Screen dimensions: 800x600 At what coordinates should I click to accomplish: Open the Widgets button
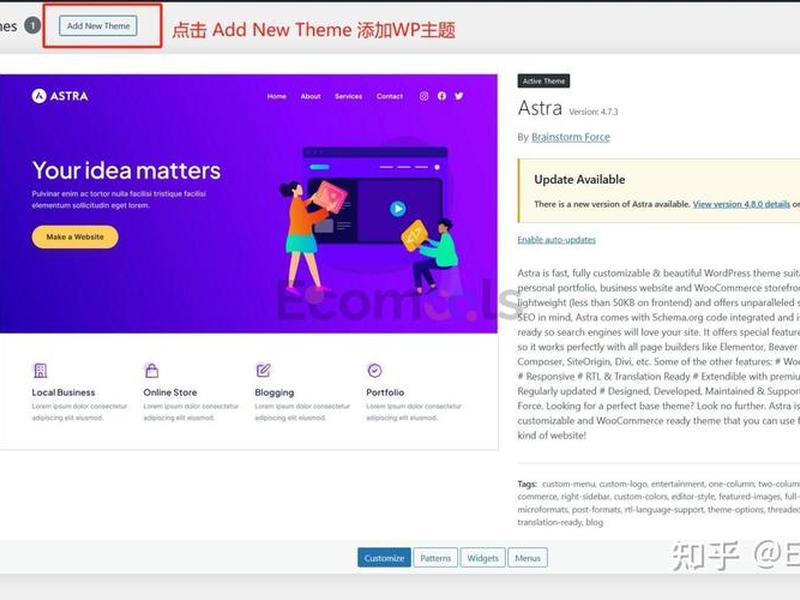[x=483, y=558]
